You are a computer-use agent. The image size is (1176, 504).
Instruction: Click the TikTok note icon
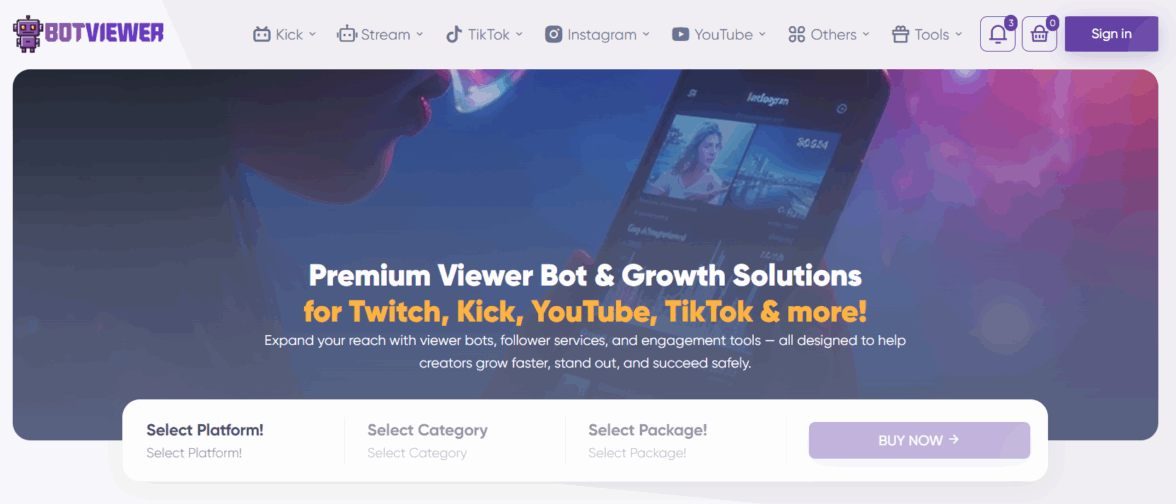click(454, 34)
